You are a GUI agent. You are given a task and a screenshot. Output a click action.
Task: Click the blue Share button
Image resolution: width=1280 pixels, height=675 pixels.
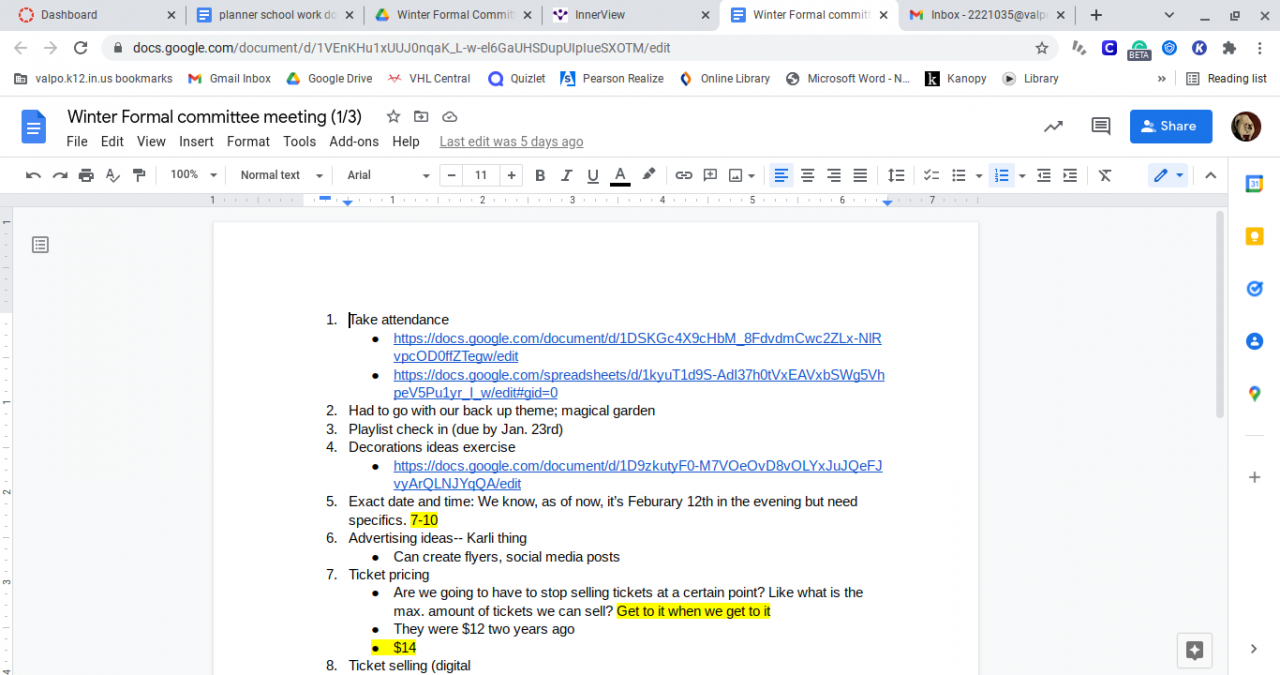pyautogui.click(x=1171, y=126)
